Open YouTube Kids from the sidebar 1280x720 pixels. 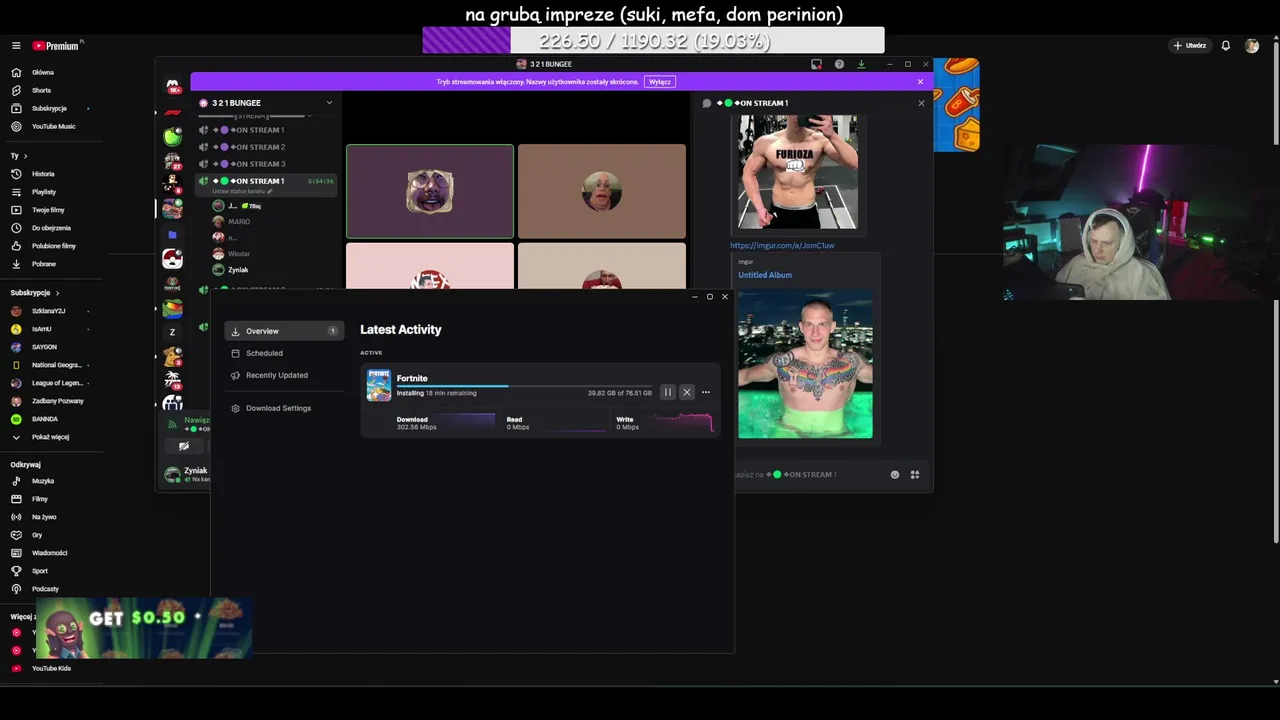tap(51, 668)
